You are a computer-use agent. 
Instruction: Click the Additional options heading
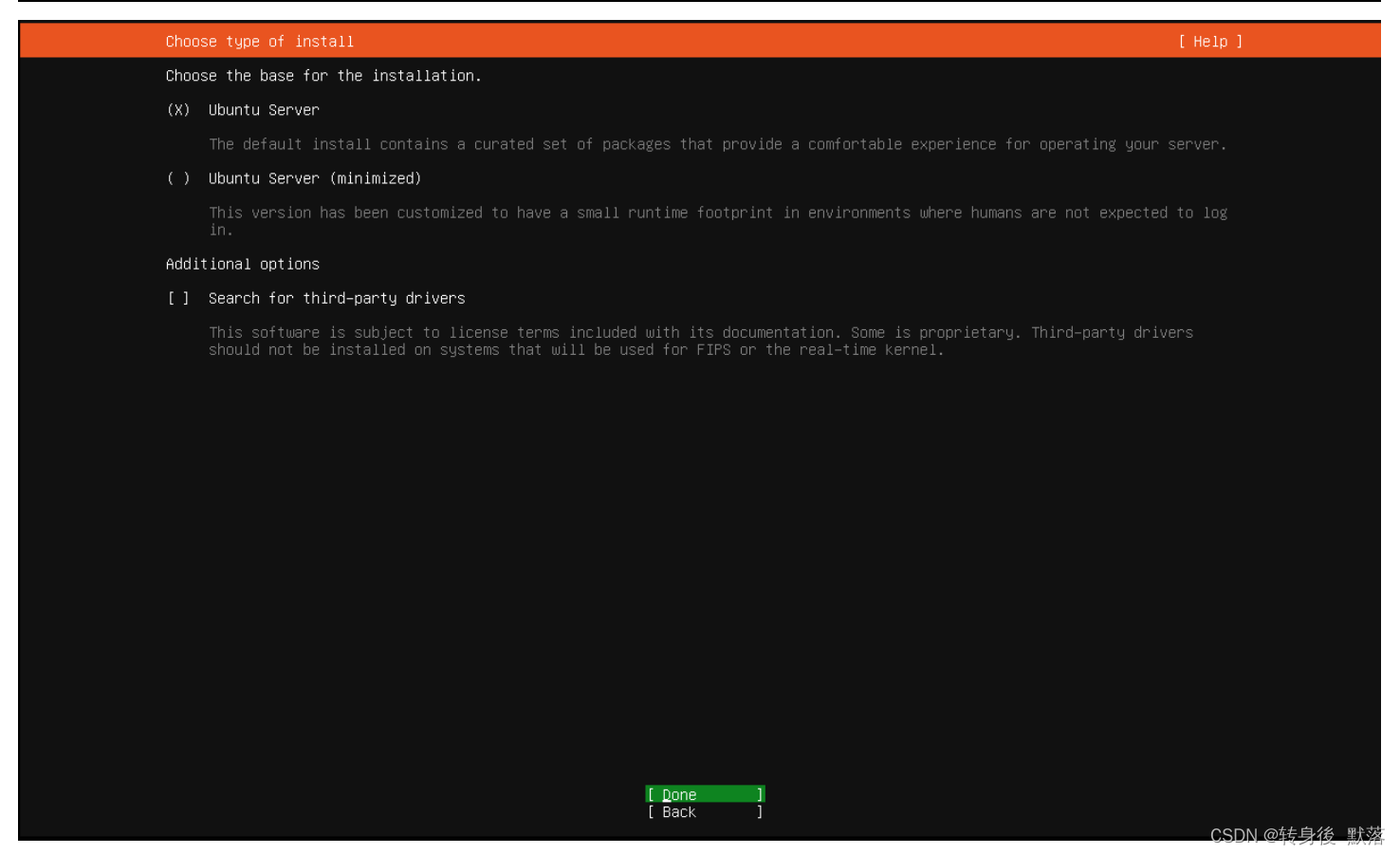(243, 264)
